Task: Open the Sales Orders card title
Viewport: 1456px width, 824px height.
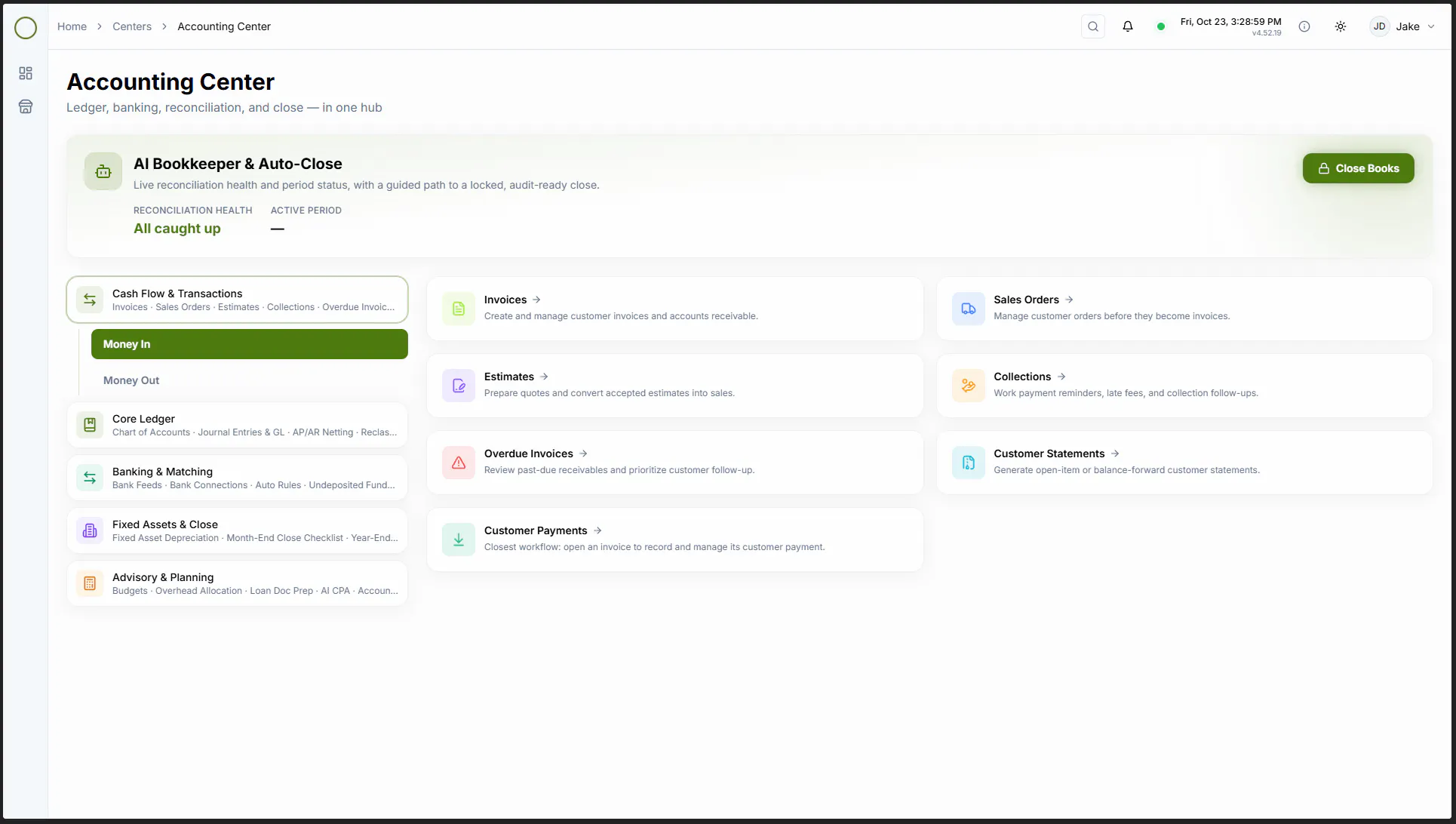Action: pos(1026,300)
